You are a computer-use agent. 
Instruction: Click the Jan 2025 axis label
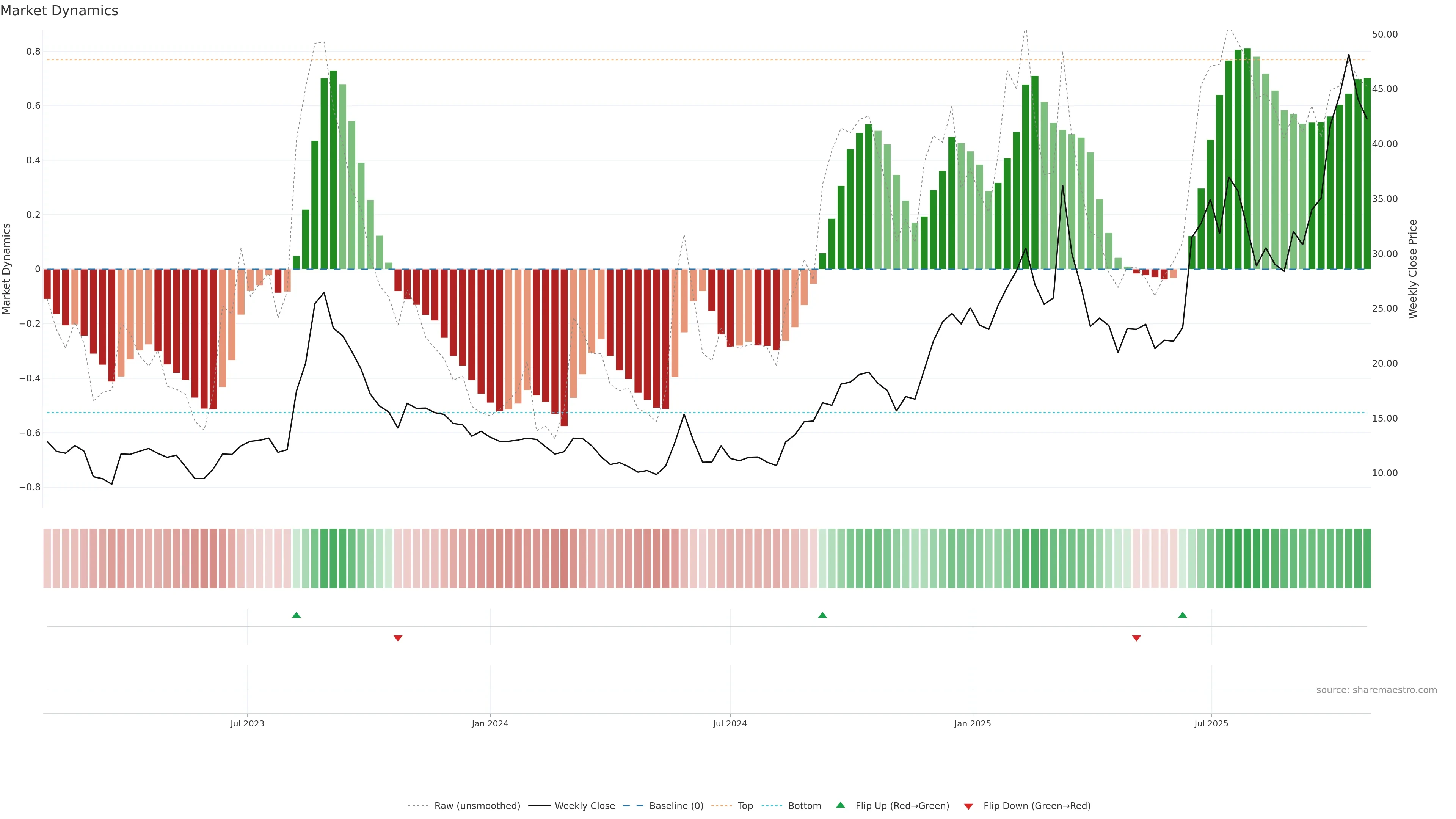tap(972, 723)
